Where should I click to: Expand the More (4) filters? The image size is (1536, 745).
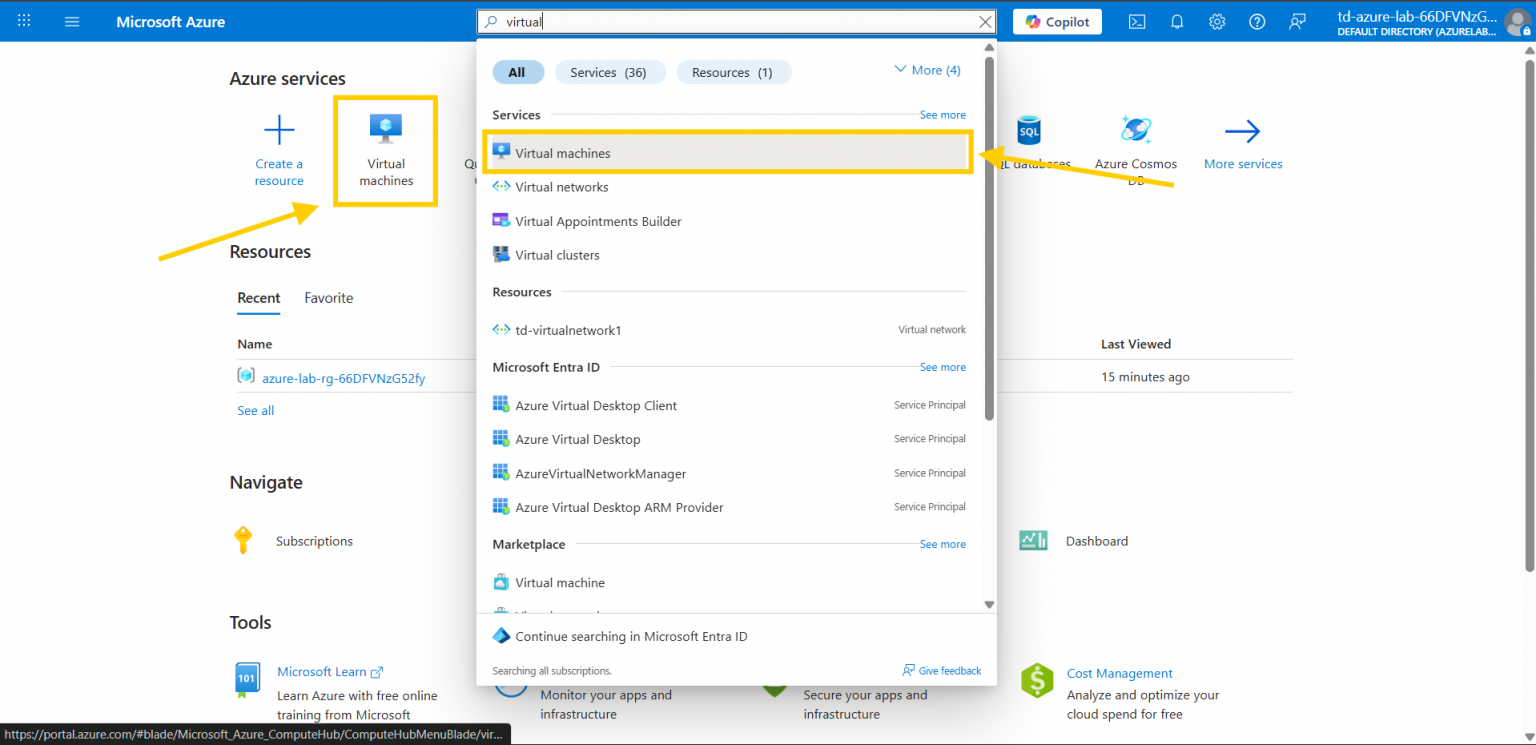pos(927,70)
